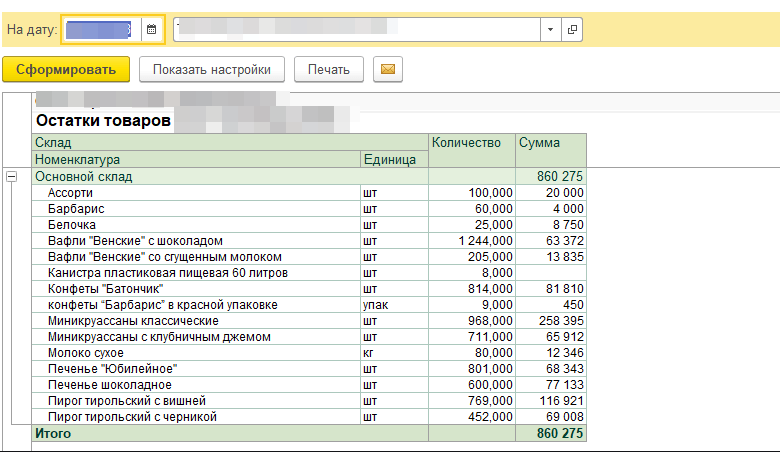Select the Ассорти product row
This screenshot has height=452, width=780.
[x=309, y=193]
